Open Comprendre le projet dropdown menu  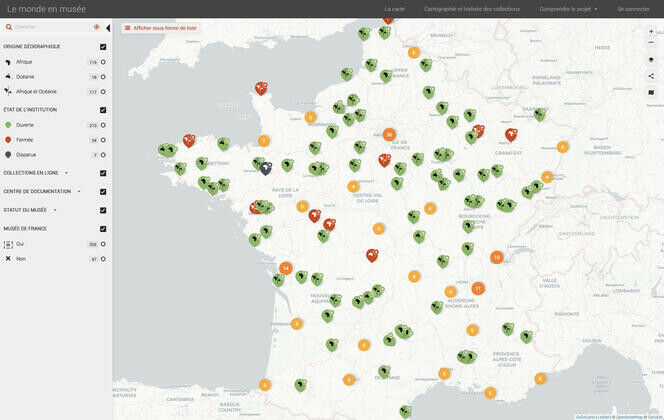coord(568,9)
